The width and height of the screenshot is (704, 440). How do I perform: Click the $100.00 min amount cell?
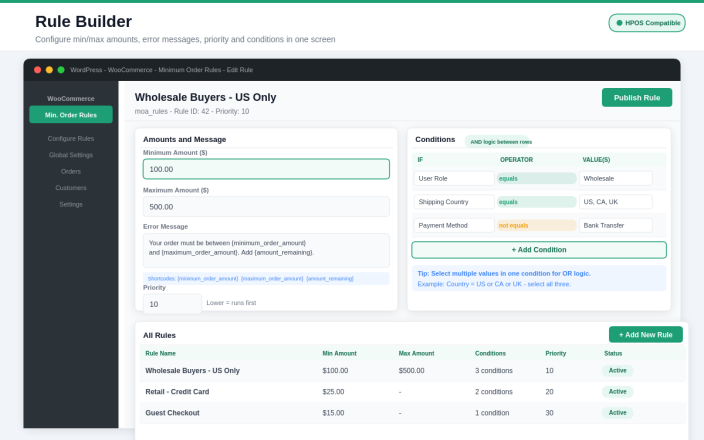335,370
